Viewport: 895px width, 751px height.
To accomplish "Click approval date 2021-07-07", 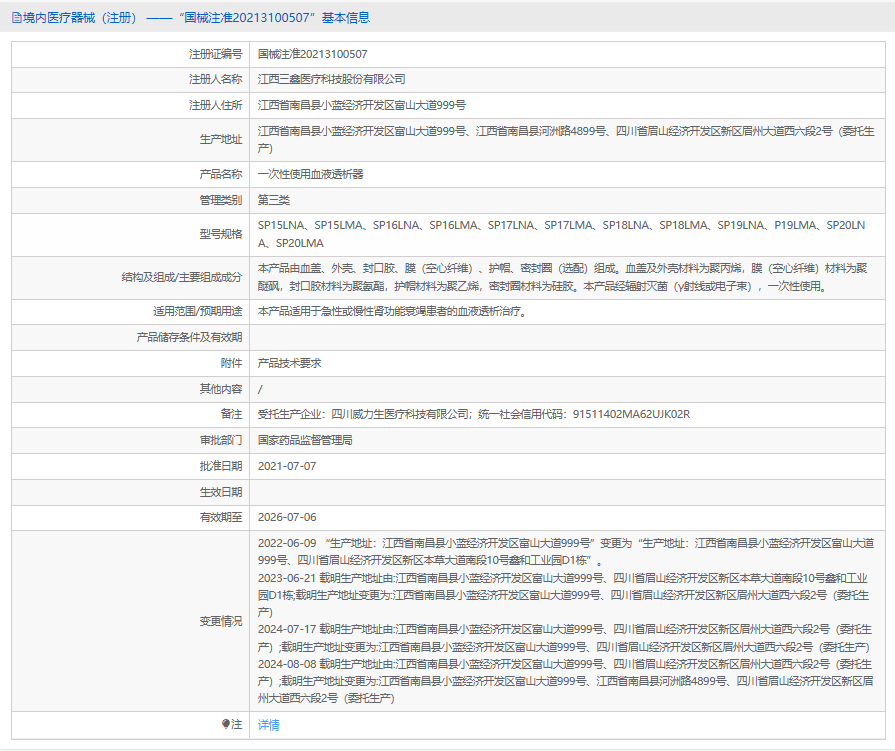I will pyautogui.click(x=287, y=466).
